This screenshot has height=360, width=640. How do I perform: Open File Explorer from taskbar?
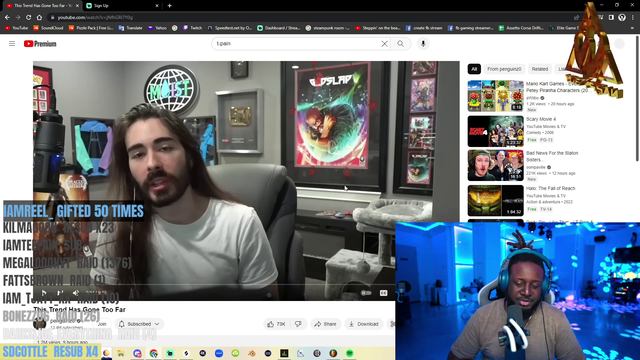pyautogui.click(x=121, y=353)
